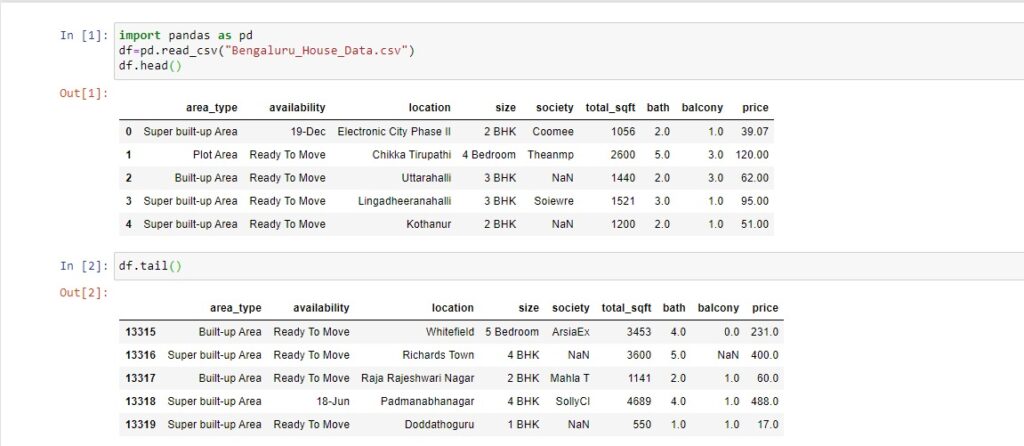Click the In [1] prompt label
The width and height of the screenshot is (1024, 446).
coord(84,35)
